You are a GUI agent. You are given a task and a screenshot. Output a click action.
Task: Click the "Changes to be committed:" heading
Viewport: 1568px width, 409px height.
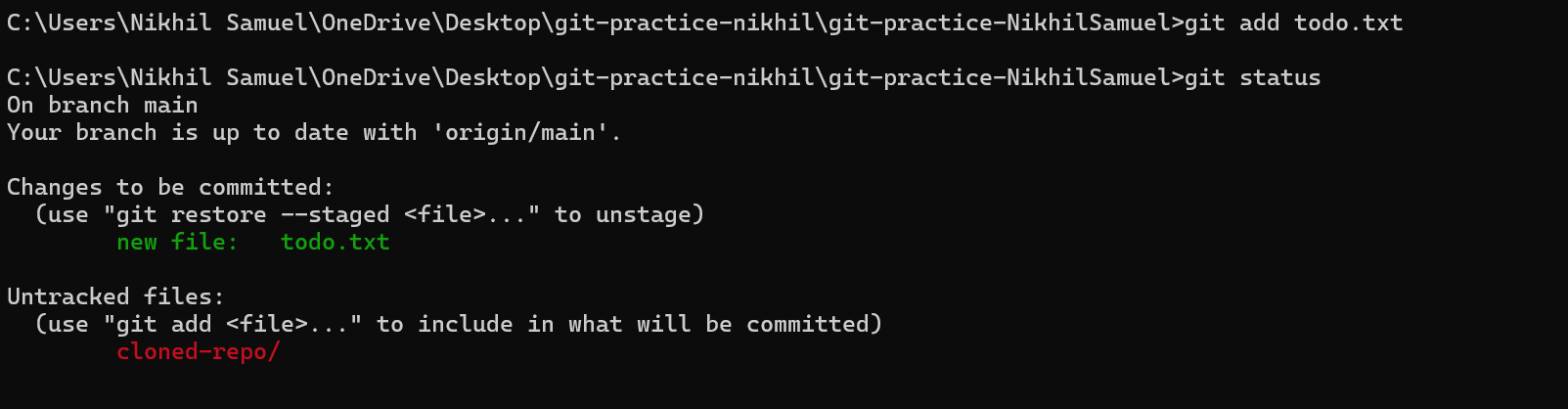pyautogui.click(x=170, y=187)
